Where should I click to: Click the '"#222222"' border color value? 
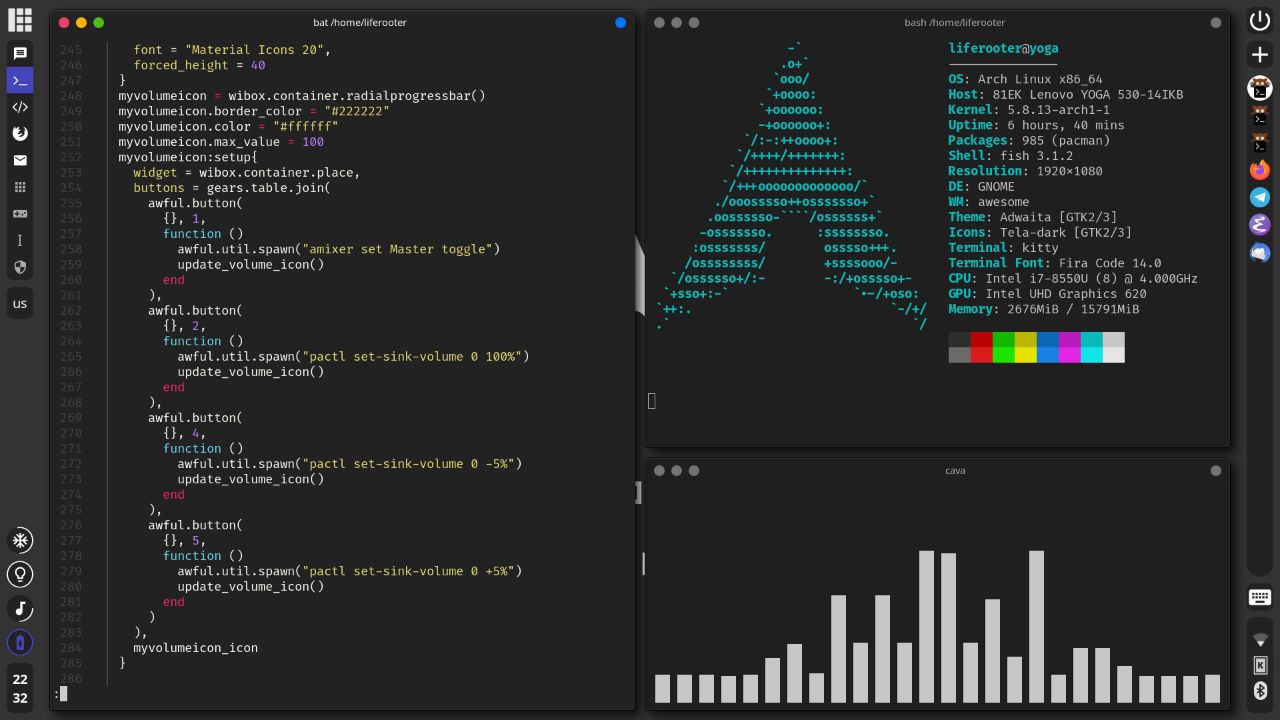[356, 111]
